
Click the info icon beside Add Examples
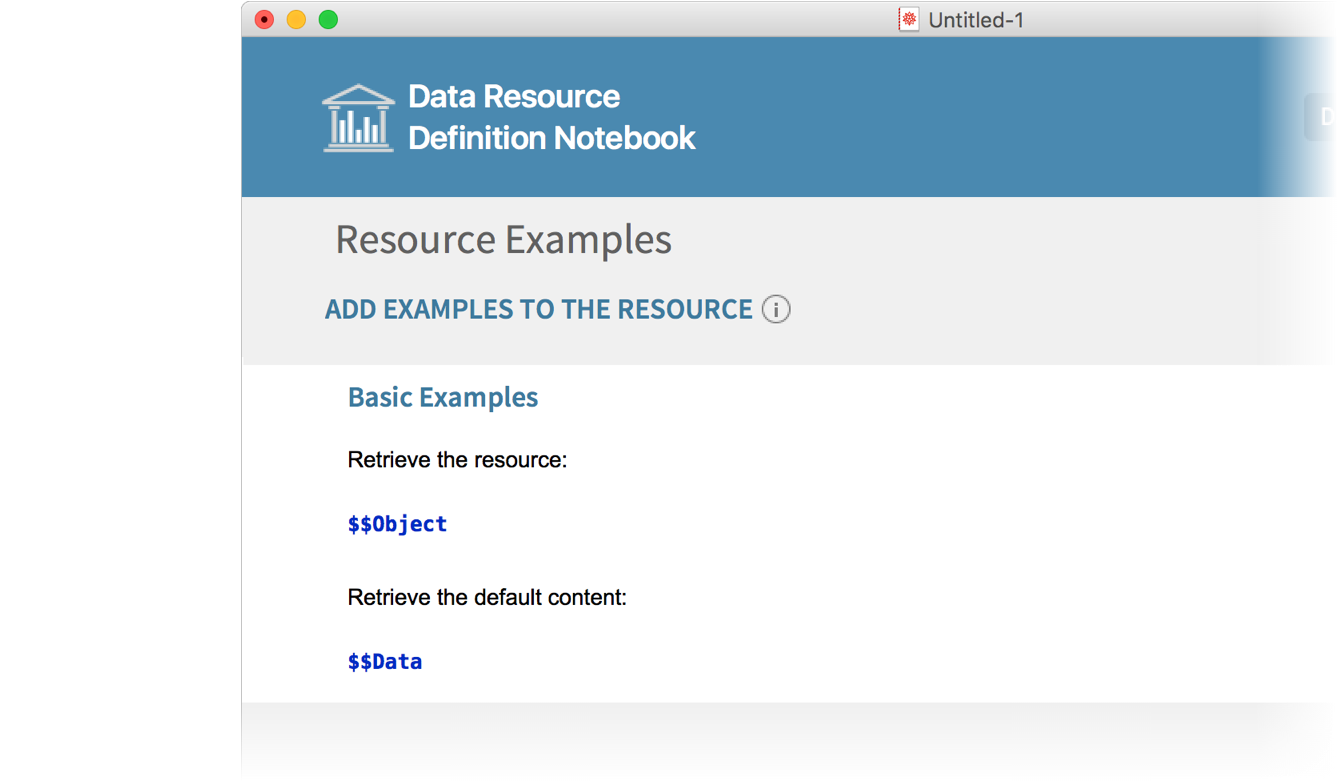coord(776,309)
